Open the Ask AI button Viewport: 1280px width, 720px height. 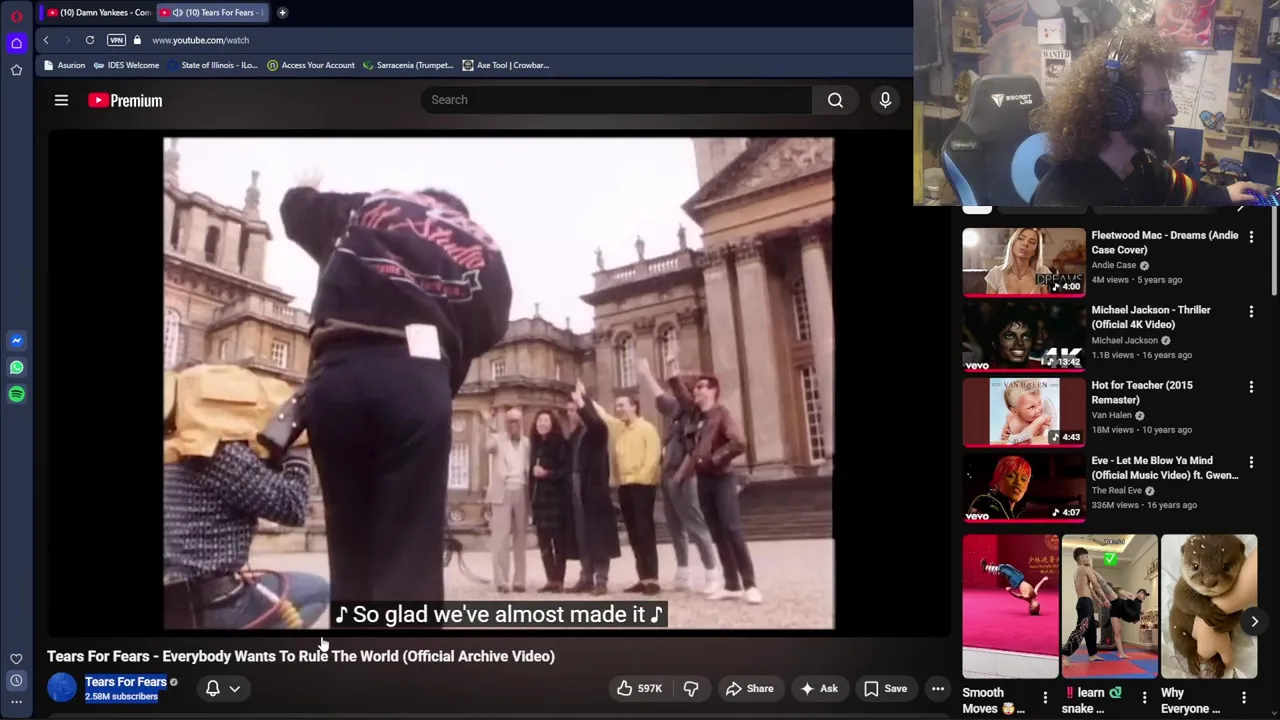[818, 688]
